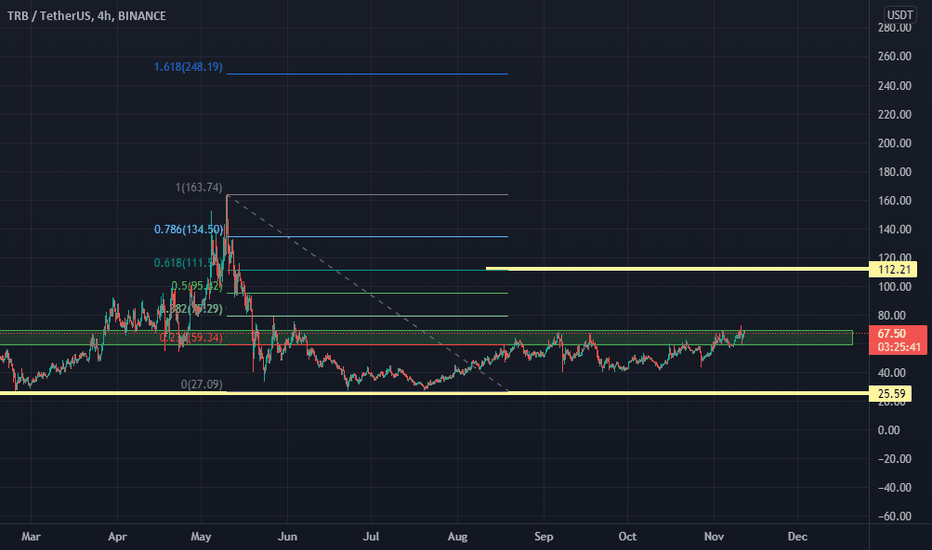This screenshot has width=932, height=550.
Task: Select the dashed Fibonacci trend line
Action: 367,293
